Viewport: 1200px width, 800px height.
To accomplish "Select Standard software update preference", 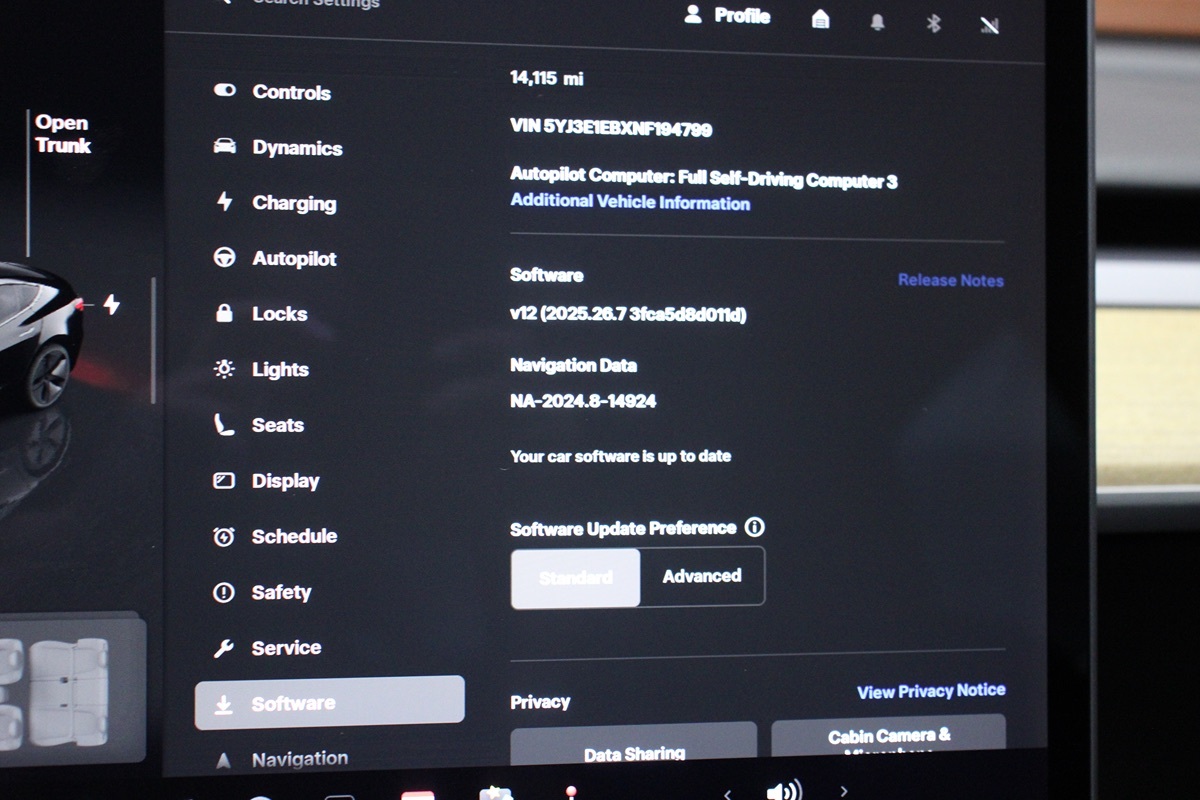I will pos(576,577).
